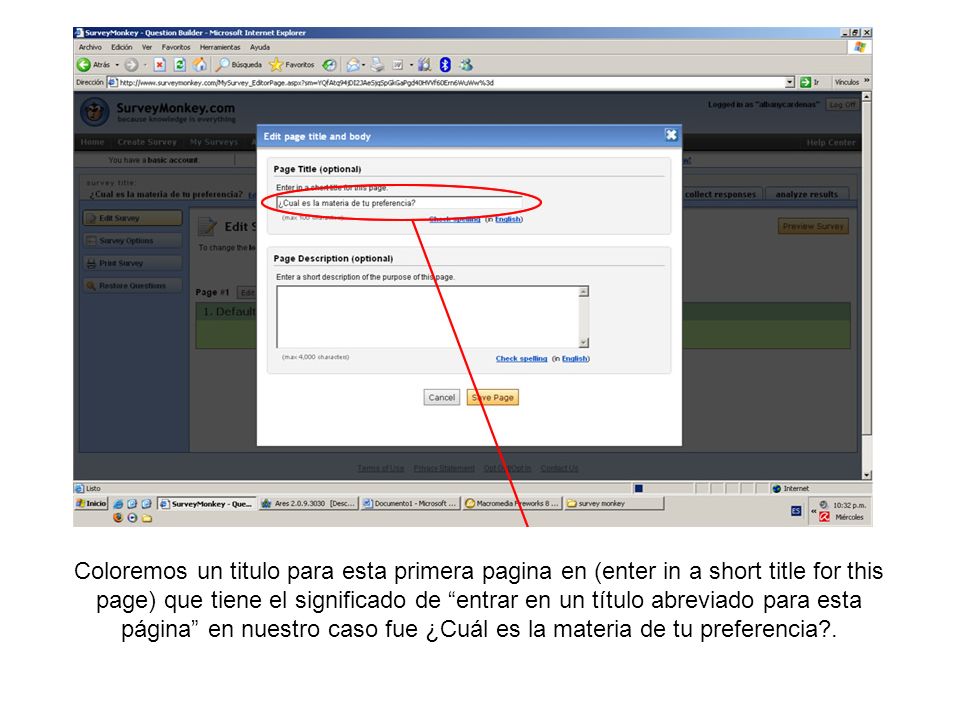Viewport: 960px width, 720px height.
Task: Switch to Documento1 - Microsoft taskbar item
Action: coord(409,503)
